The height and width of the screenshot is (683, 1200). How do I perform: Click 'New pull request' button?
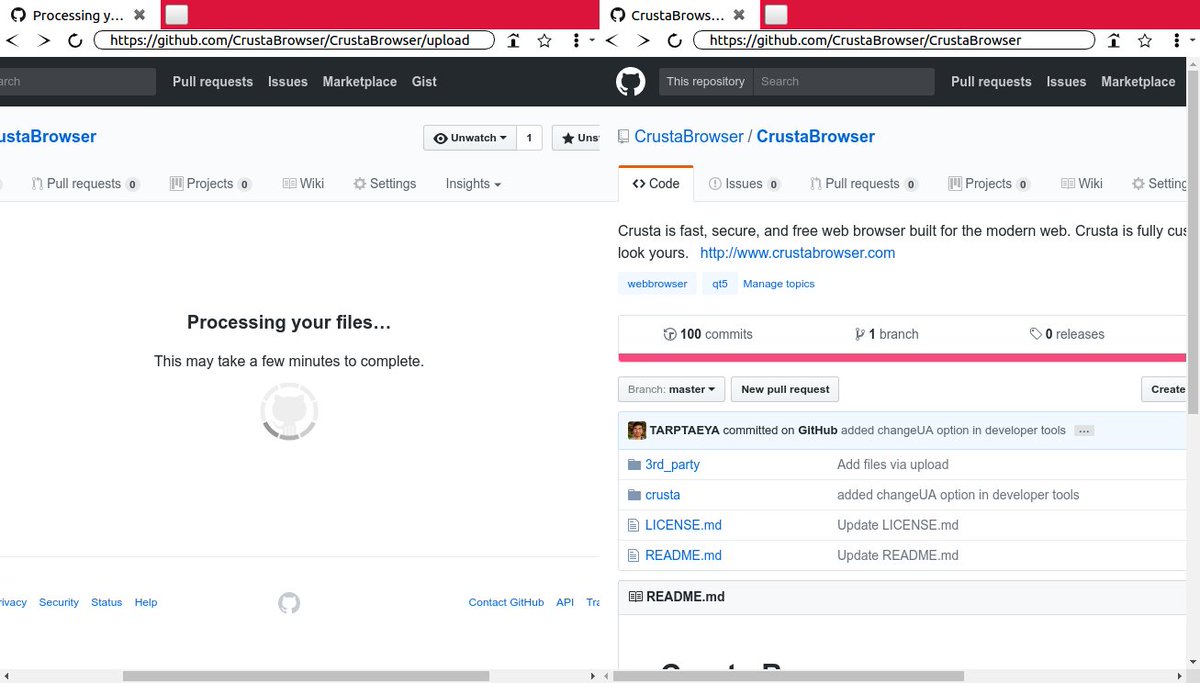coord(785,389)
